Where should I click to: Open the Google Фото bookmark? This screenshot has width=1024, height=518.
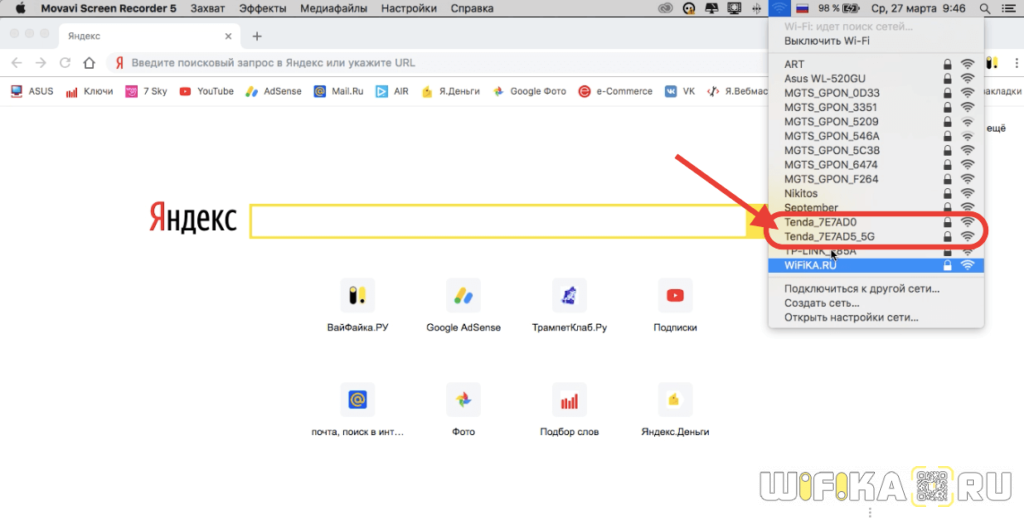tap(530, 91)
